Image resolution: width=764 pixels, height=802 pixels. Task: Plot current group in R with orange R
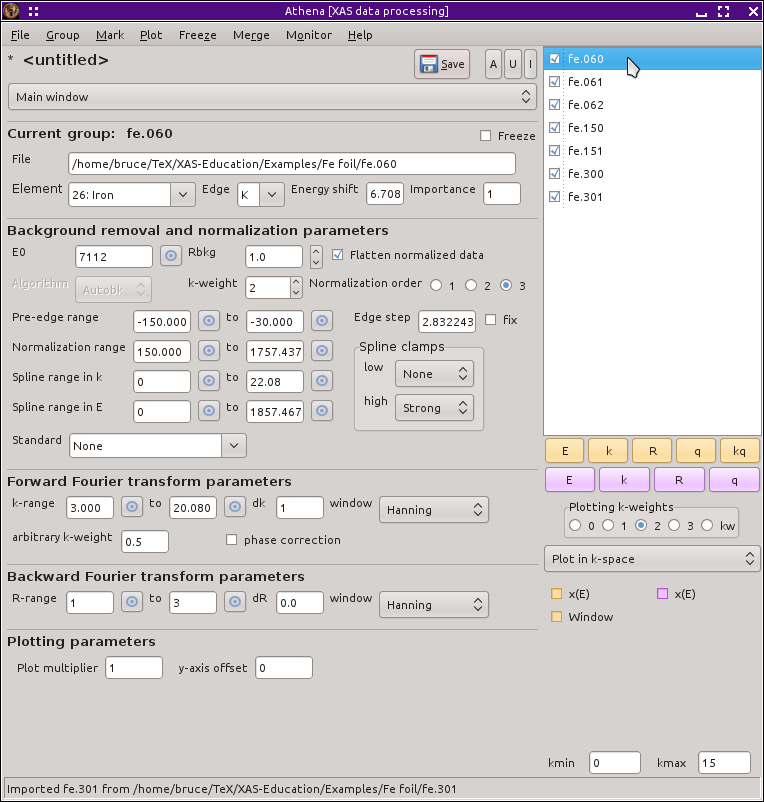(653, 451)
